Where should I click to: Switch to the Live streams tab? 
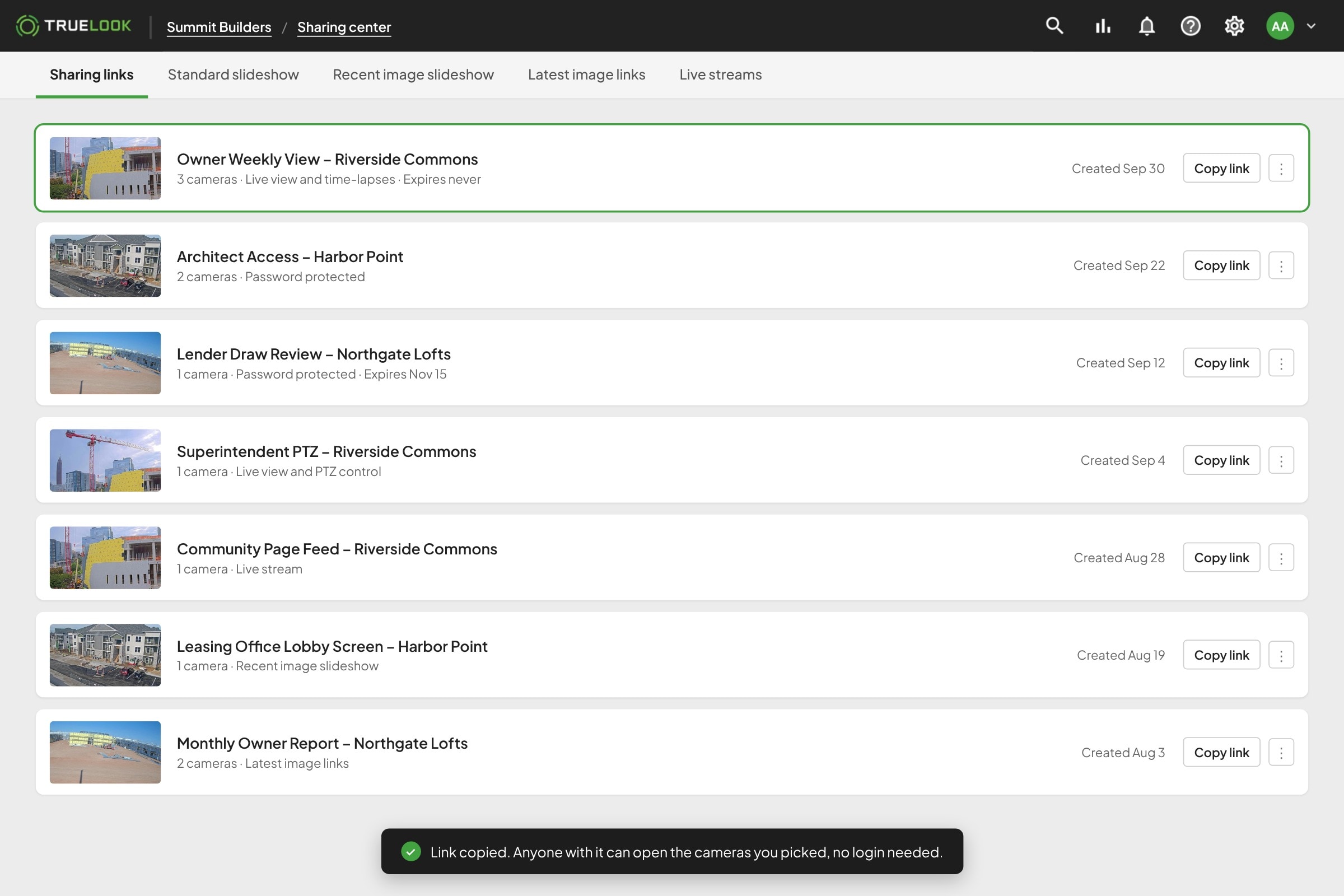click(720, 75)
